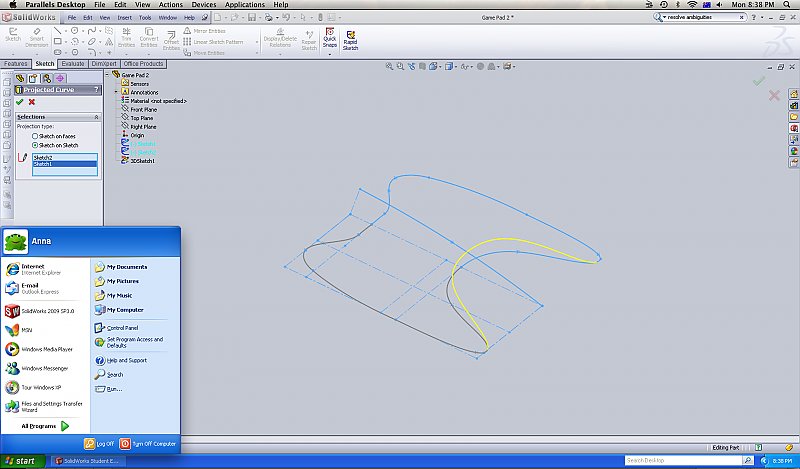Collapse the Selections section

click(x=97, y=117)
